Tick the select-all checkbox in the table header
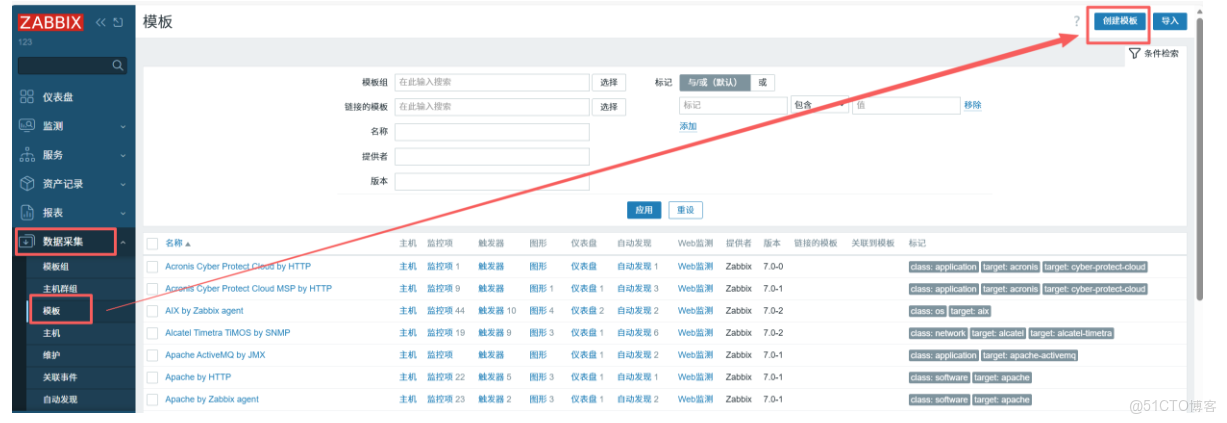This screenshot has height=423, width=1227. [152, 243]
